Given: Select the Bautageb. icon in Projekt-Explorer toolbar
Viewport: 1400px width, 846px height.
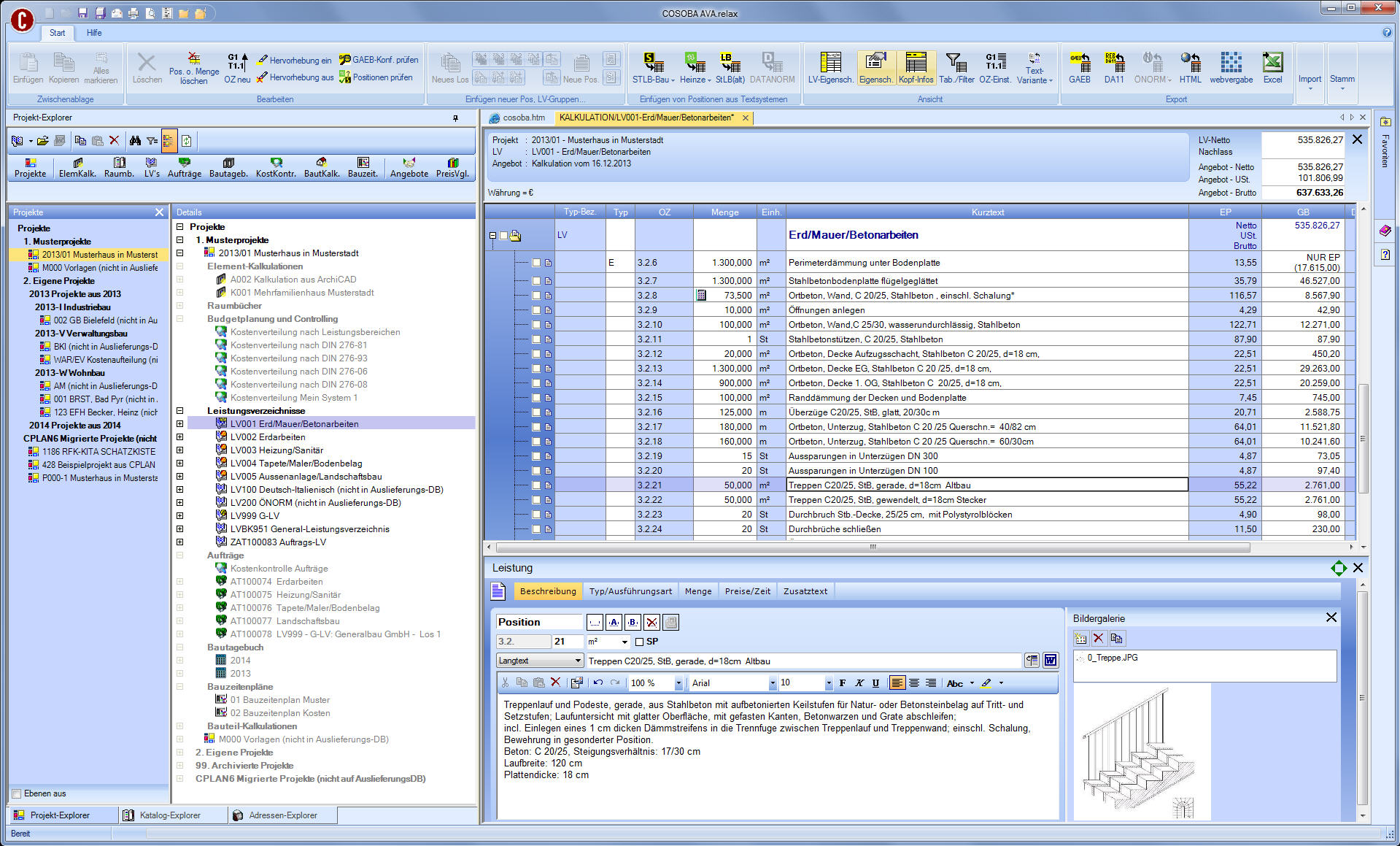Looking at the screenshot, I should click(228, 168).
